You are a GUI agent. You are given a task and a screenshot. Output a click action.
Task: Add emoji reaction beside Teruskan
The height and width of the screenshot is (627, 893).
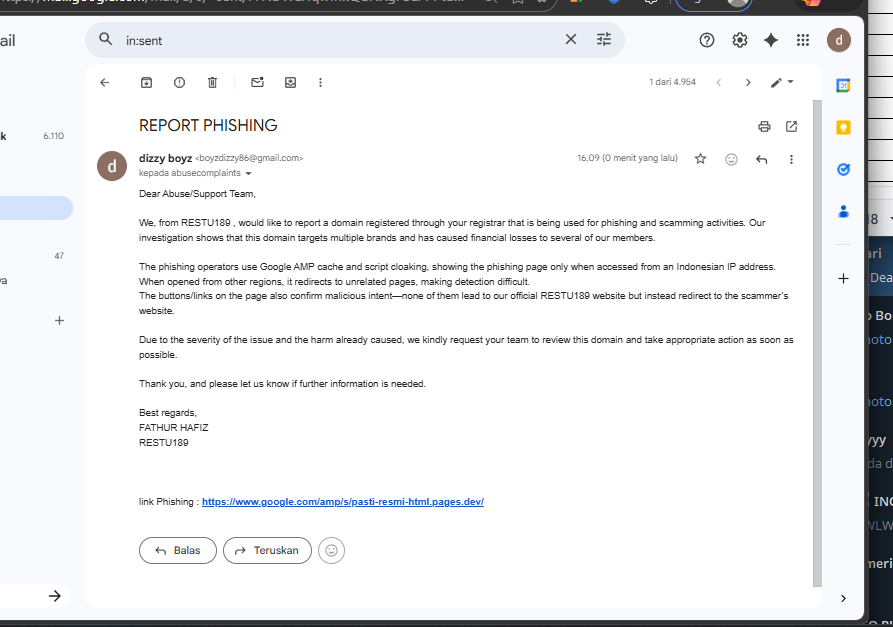[x=331, y=550]
